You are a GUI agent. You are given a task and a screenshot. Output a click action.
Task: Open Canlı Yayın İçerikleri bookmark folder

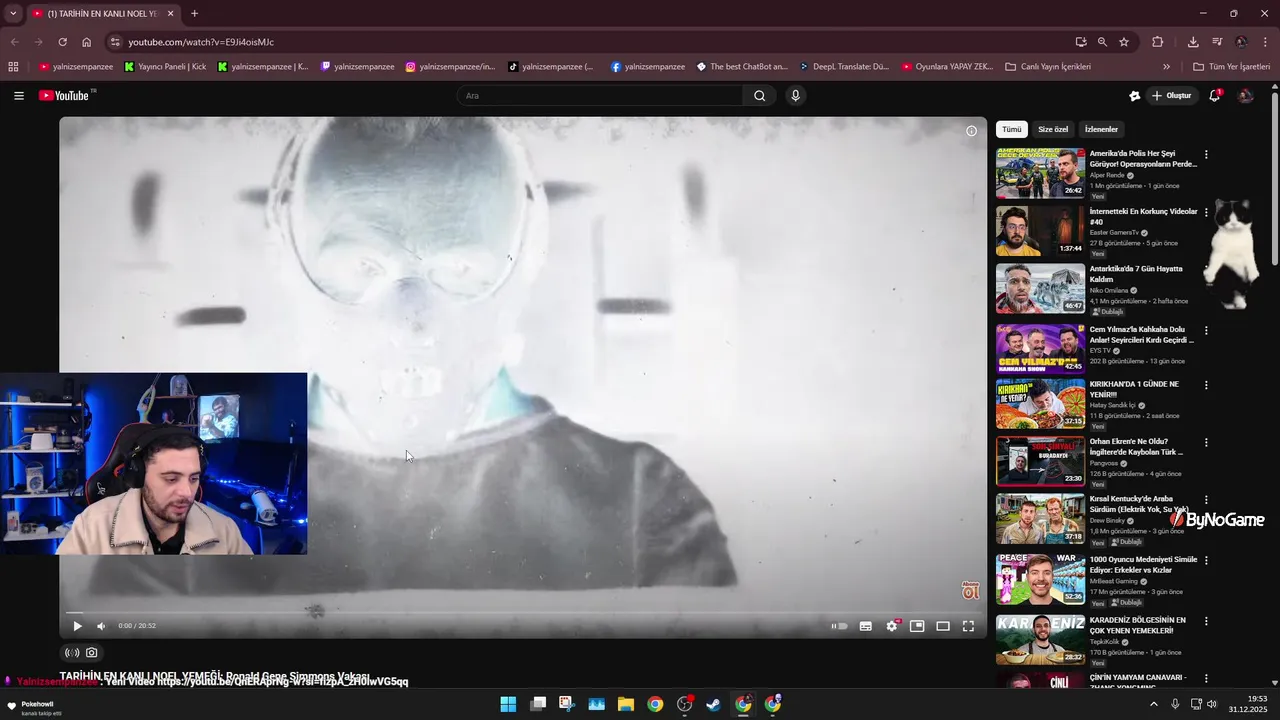point(1047,67)
